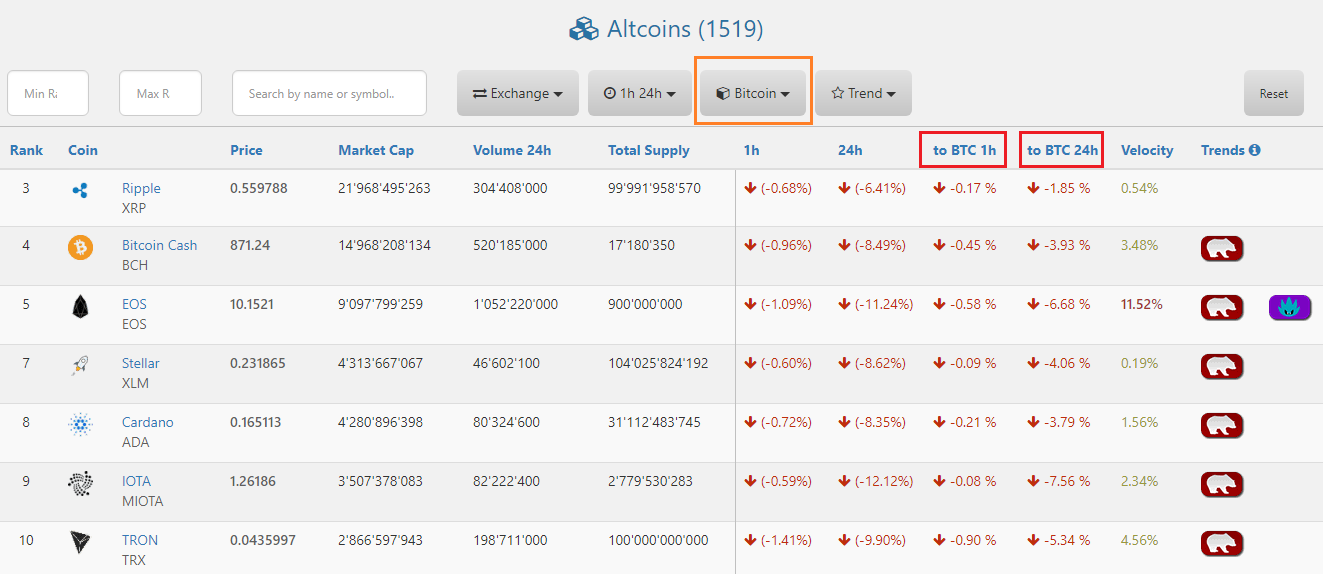Click IOTA total supply 2'779'530'283
The image size is (1323, 574).
coord(650,481)
